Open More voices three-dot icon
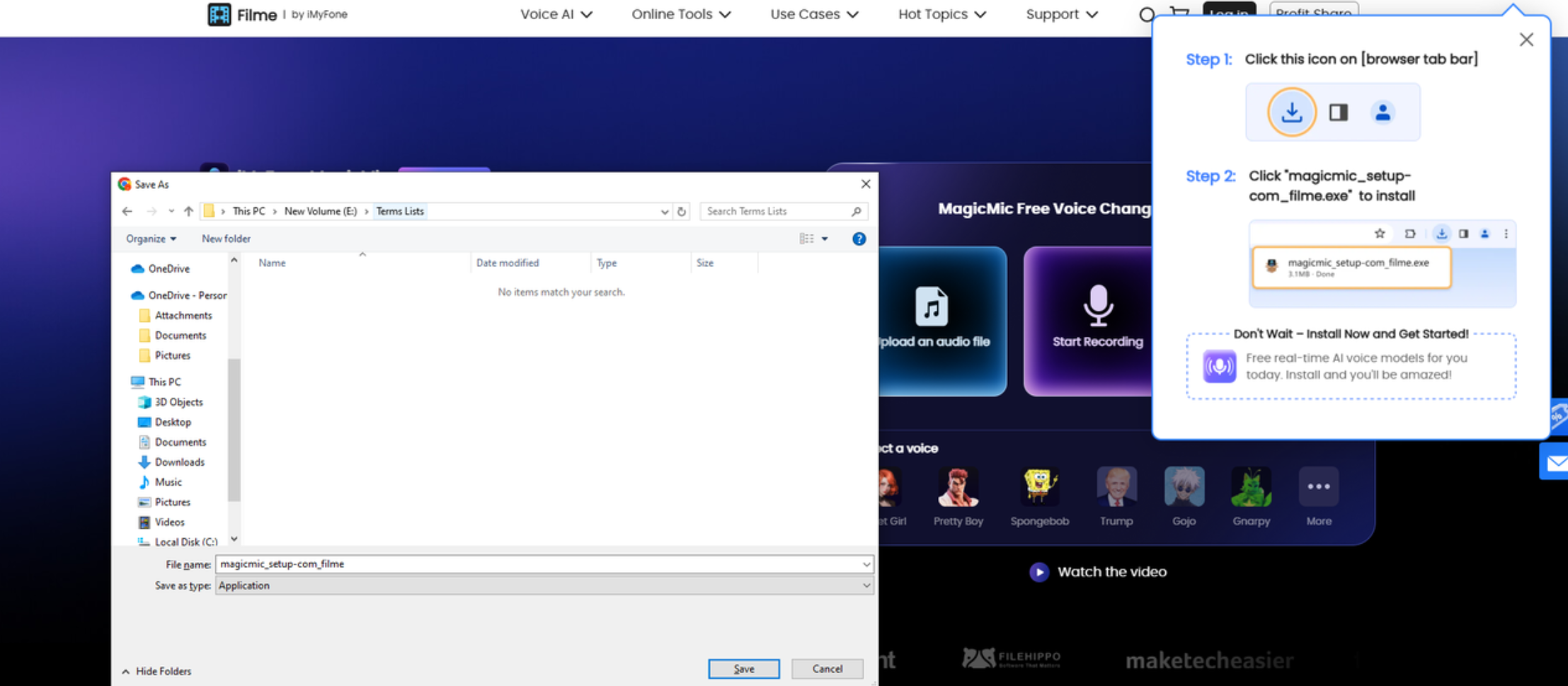 pos(1318,487)
